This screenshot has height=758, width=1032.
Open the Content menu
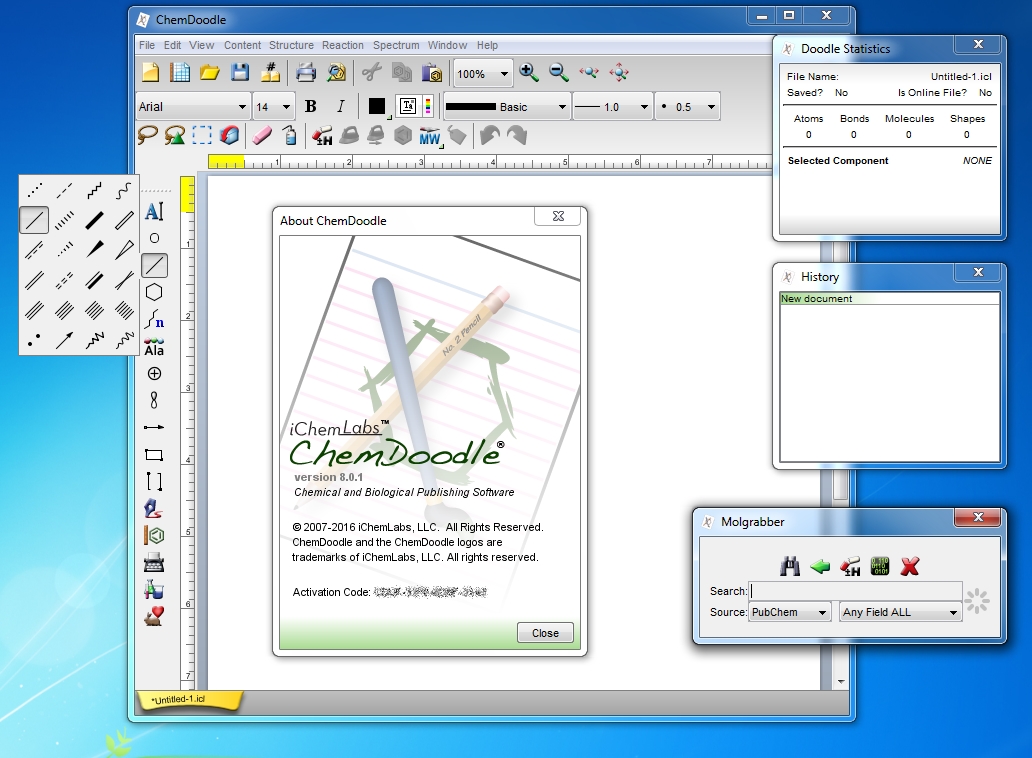242,45
